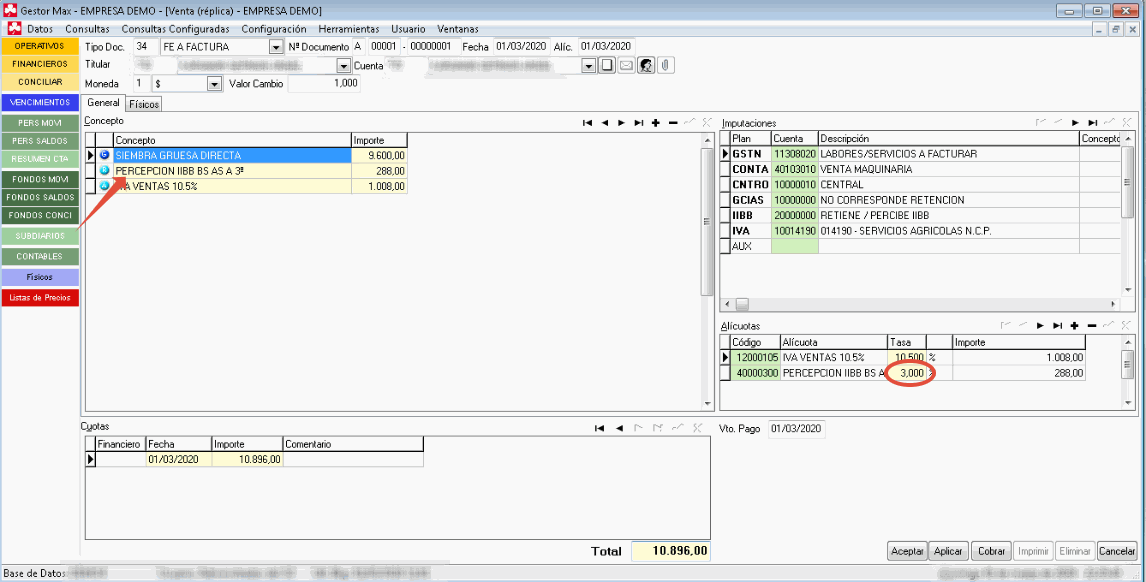Click blue icon of PERCEPCION IIBB row

(104, 170)
